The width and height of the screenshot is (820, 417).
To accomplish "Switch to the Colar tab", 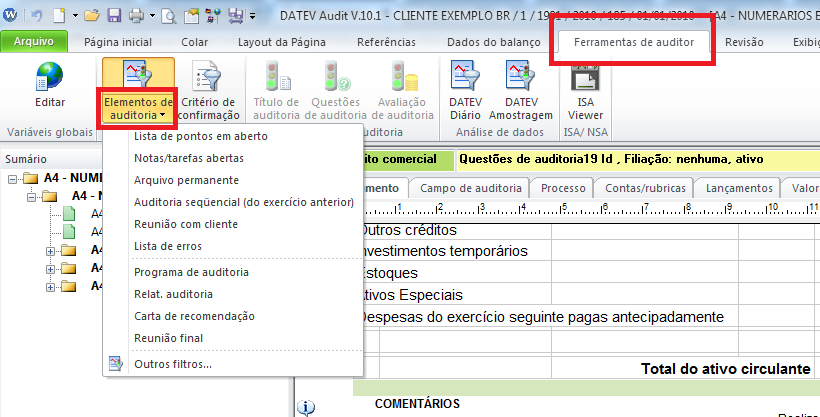I will coord(195,42).
